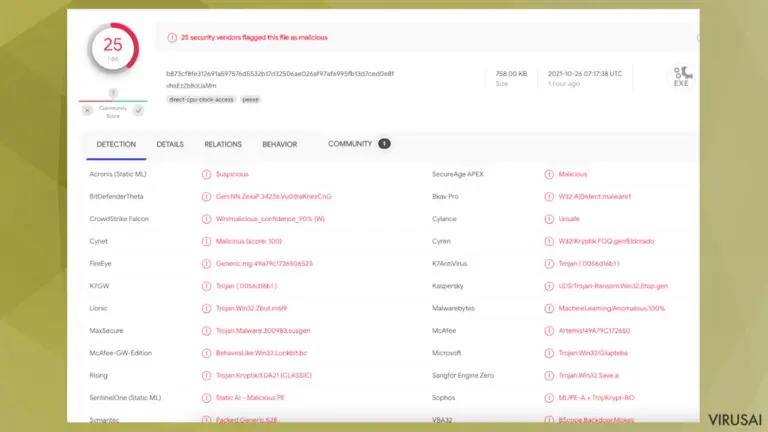The height and width of the screenshot is (432, 768).
Task: Vote down with community score X icon
Action: tap(87, 111)
